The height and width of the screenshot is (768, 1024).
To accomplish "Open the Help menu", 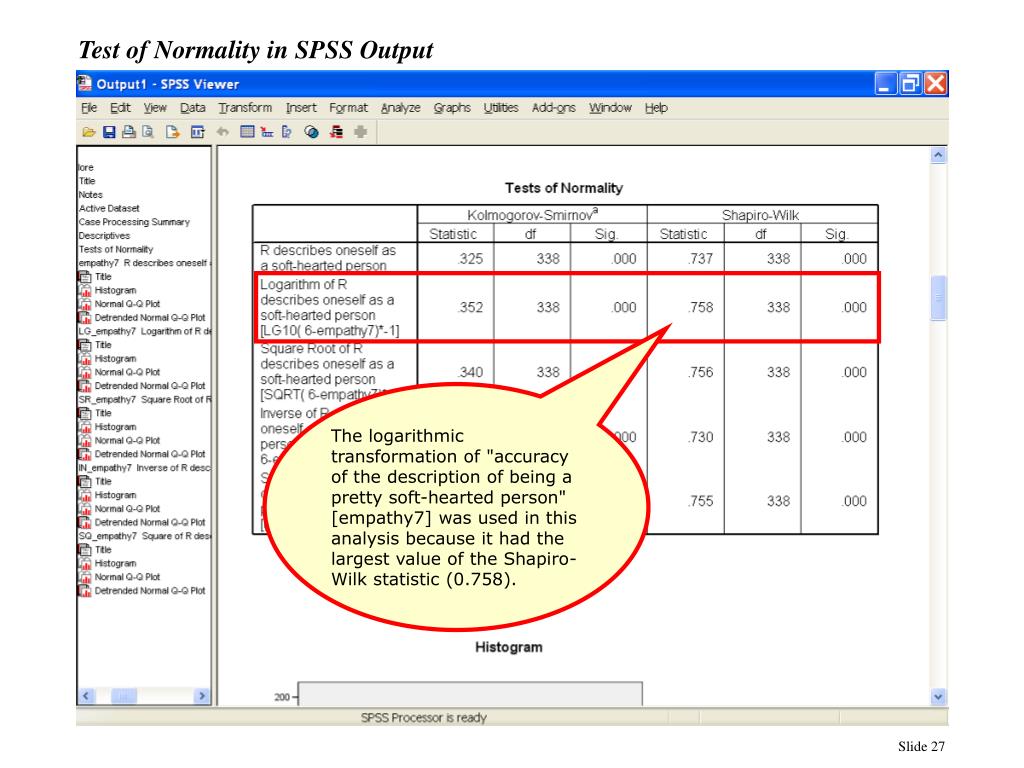I will click(656, 108).
